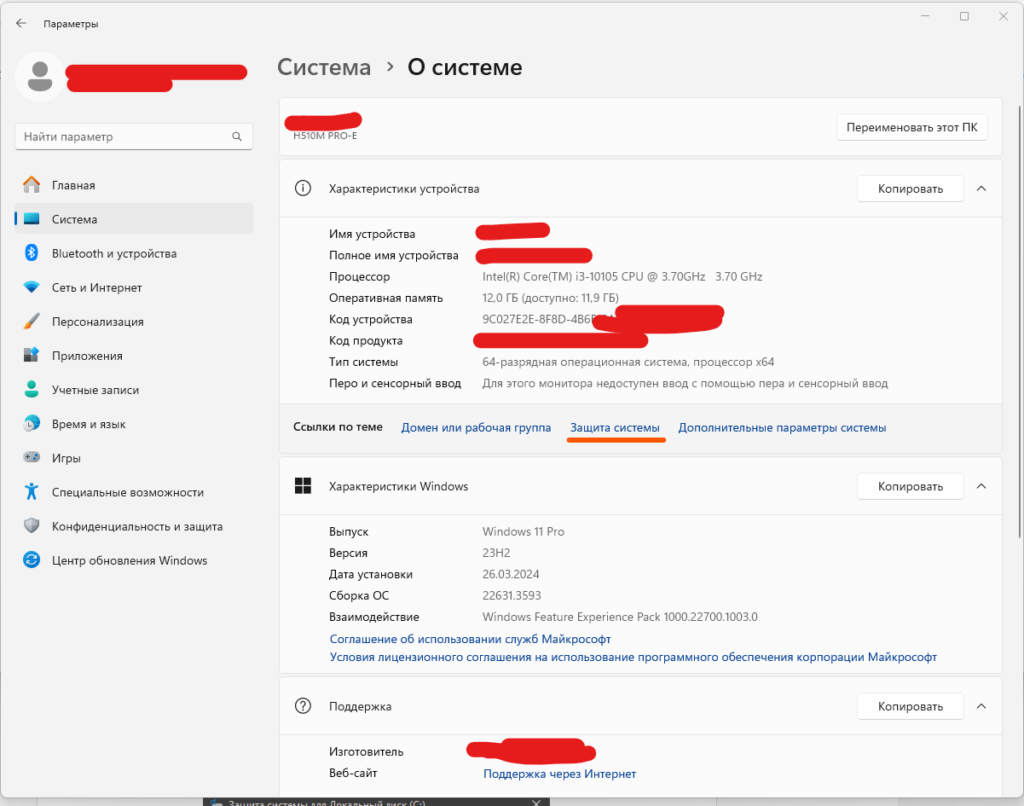Open Игры settings page

point(134,457)
